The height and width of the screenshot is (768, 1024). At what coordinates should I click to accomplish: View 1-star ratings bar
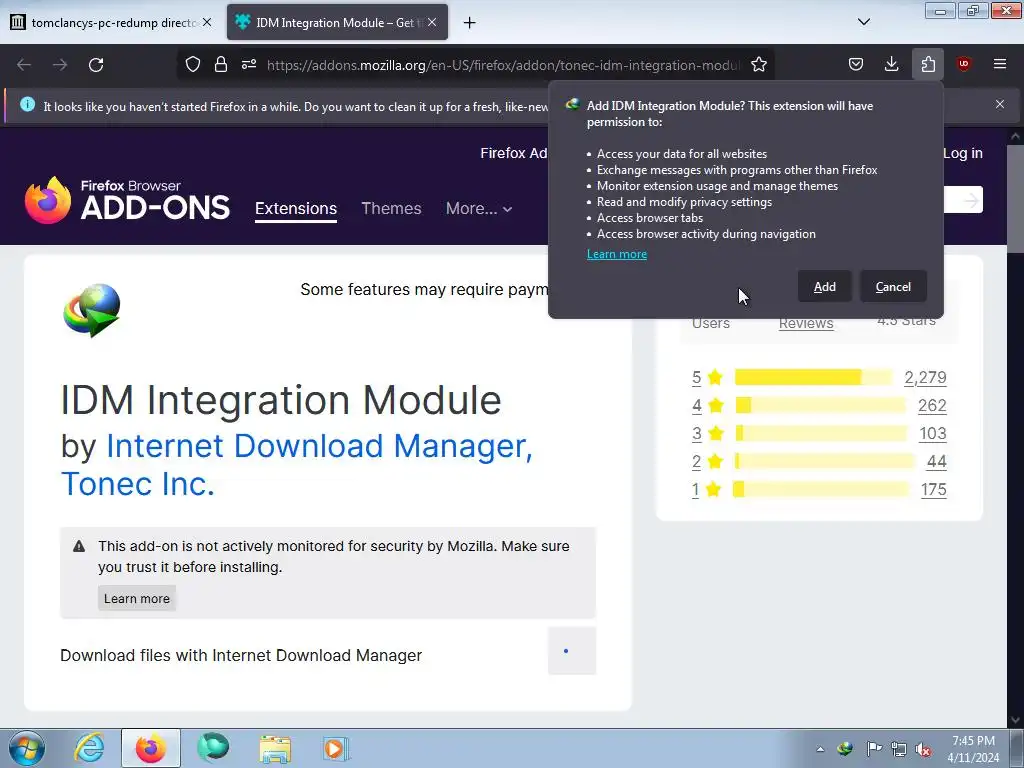[x=820, y=489]
